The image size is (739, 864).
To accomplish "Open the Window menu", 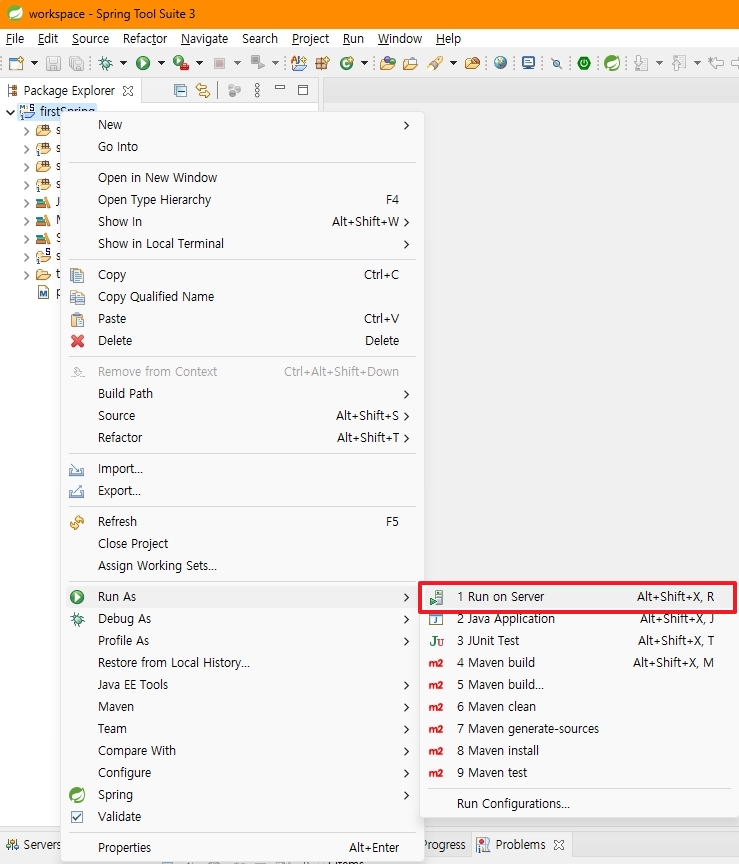I will 400,39.
